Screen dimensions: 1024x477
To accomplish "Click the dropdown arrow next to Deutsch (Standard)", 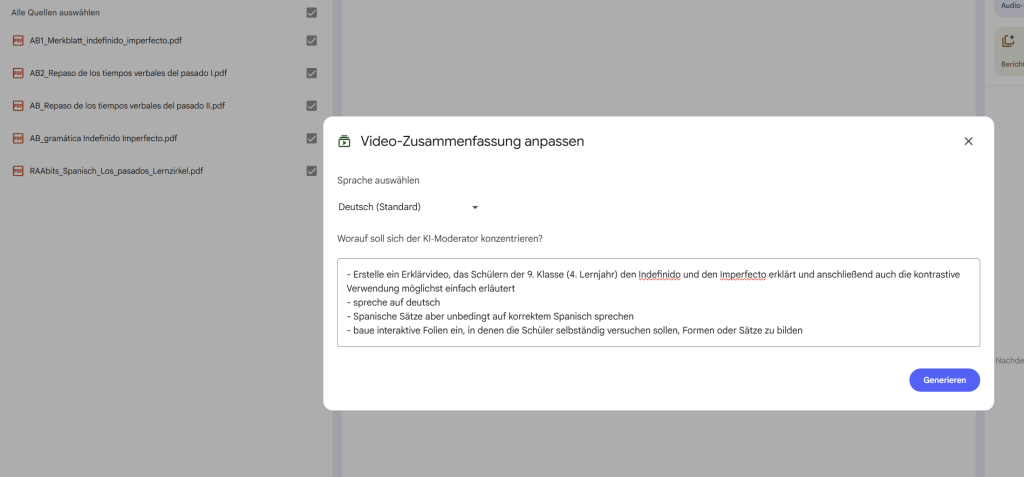I will coord(475,208).
